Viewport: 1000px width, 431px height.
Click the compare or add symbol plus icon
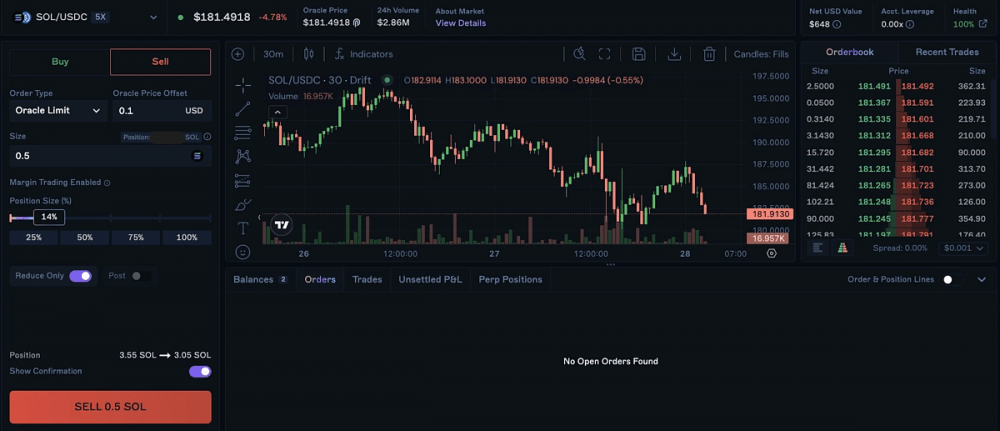[238, 54]
